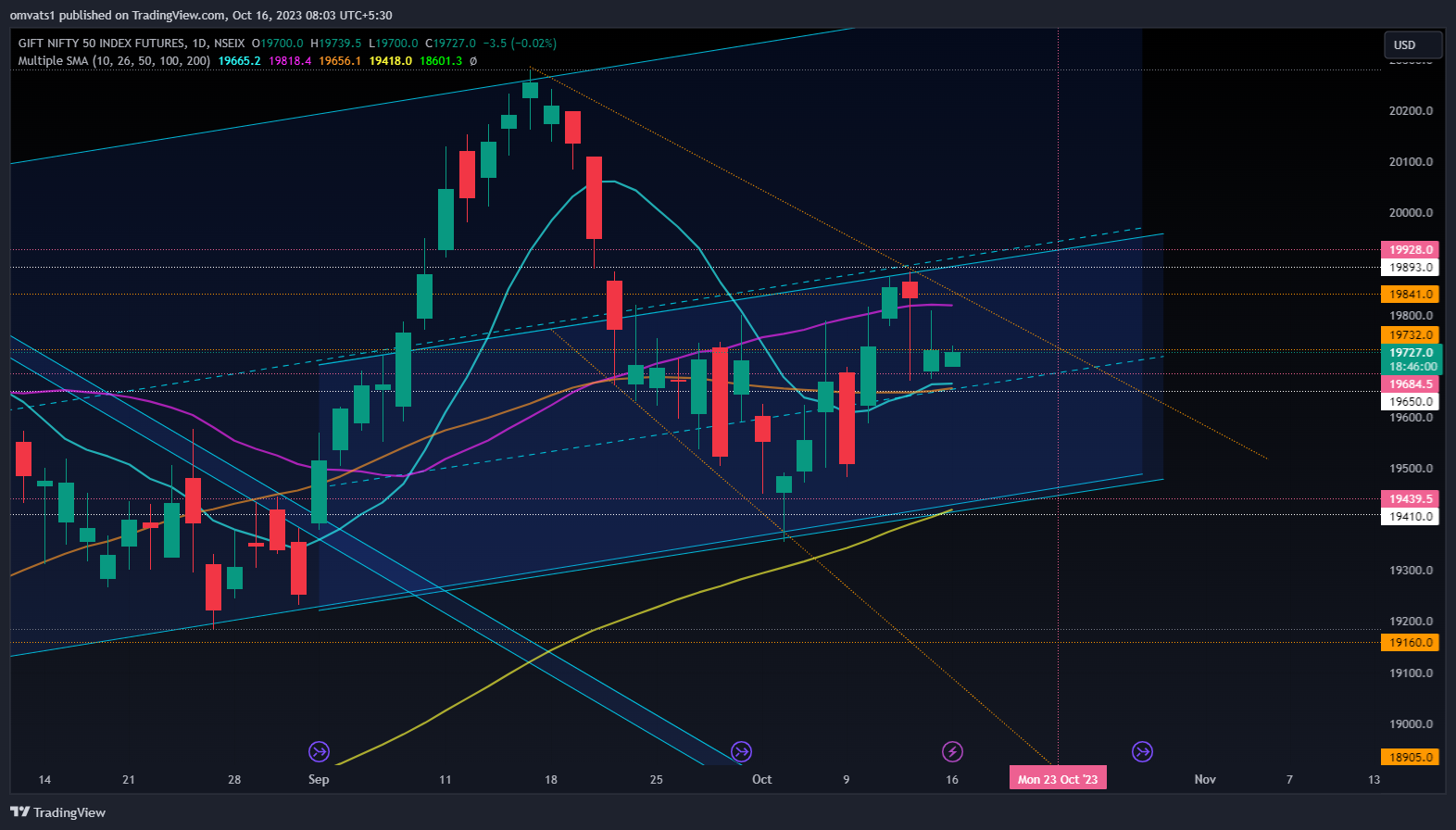
Task: Click the 20100.0 price axis label
Action: point(1411,162)
